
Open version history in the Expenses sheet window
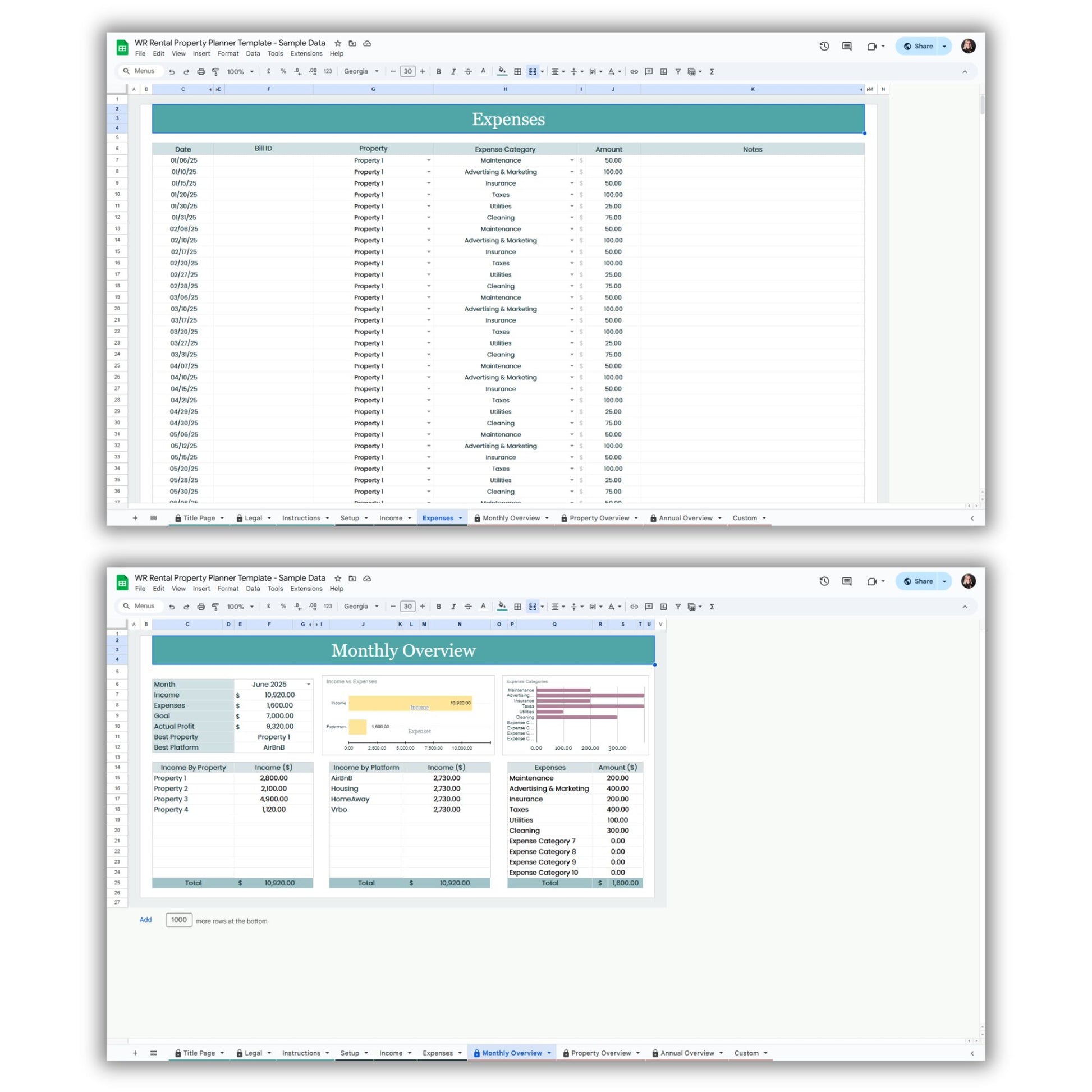coord(824,47)
